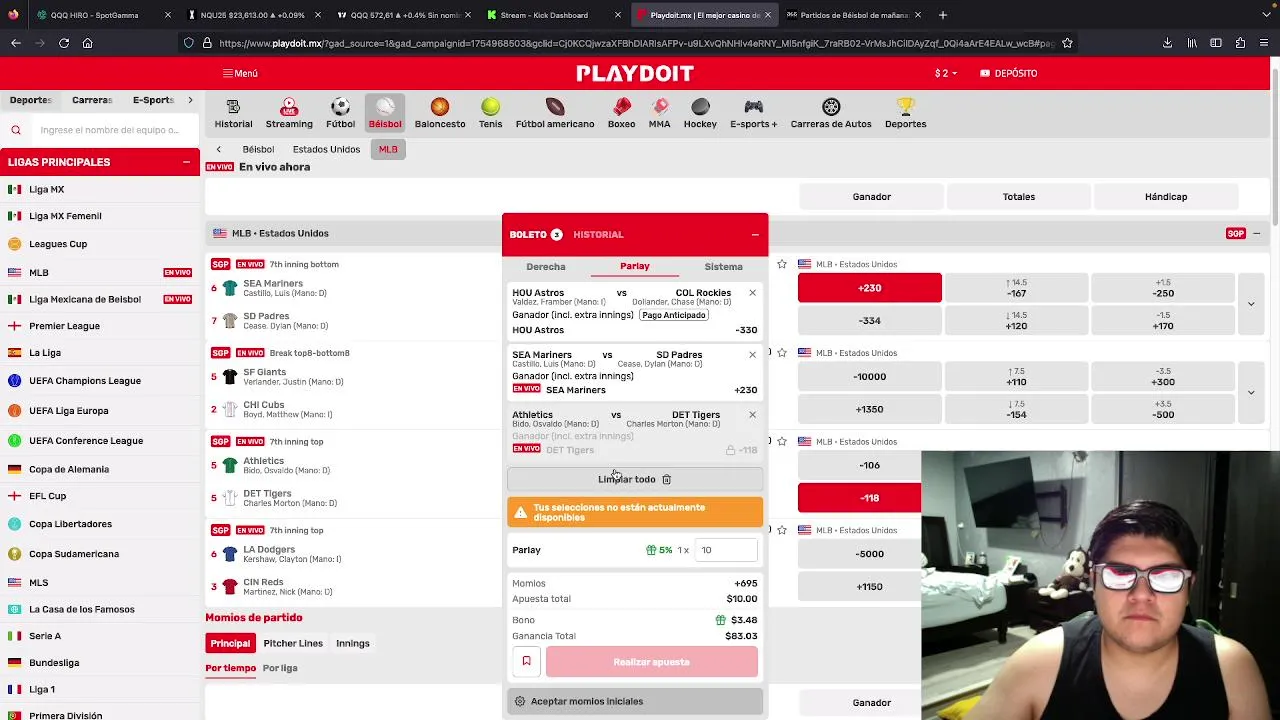Expand more markets for Mariners-Padres game
Screen dimensions: 1280x720
1251,304
